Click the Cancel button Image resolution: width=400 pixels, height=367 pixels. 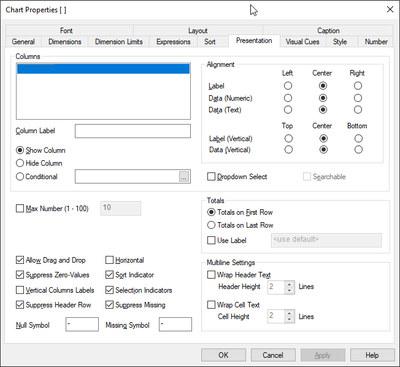273,355
